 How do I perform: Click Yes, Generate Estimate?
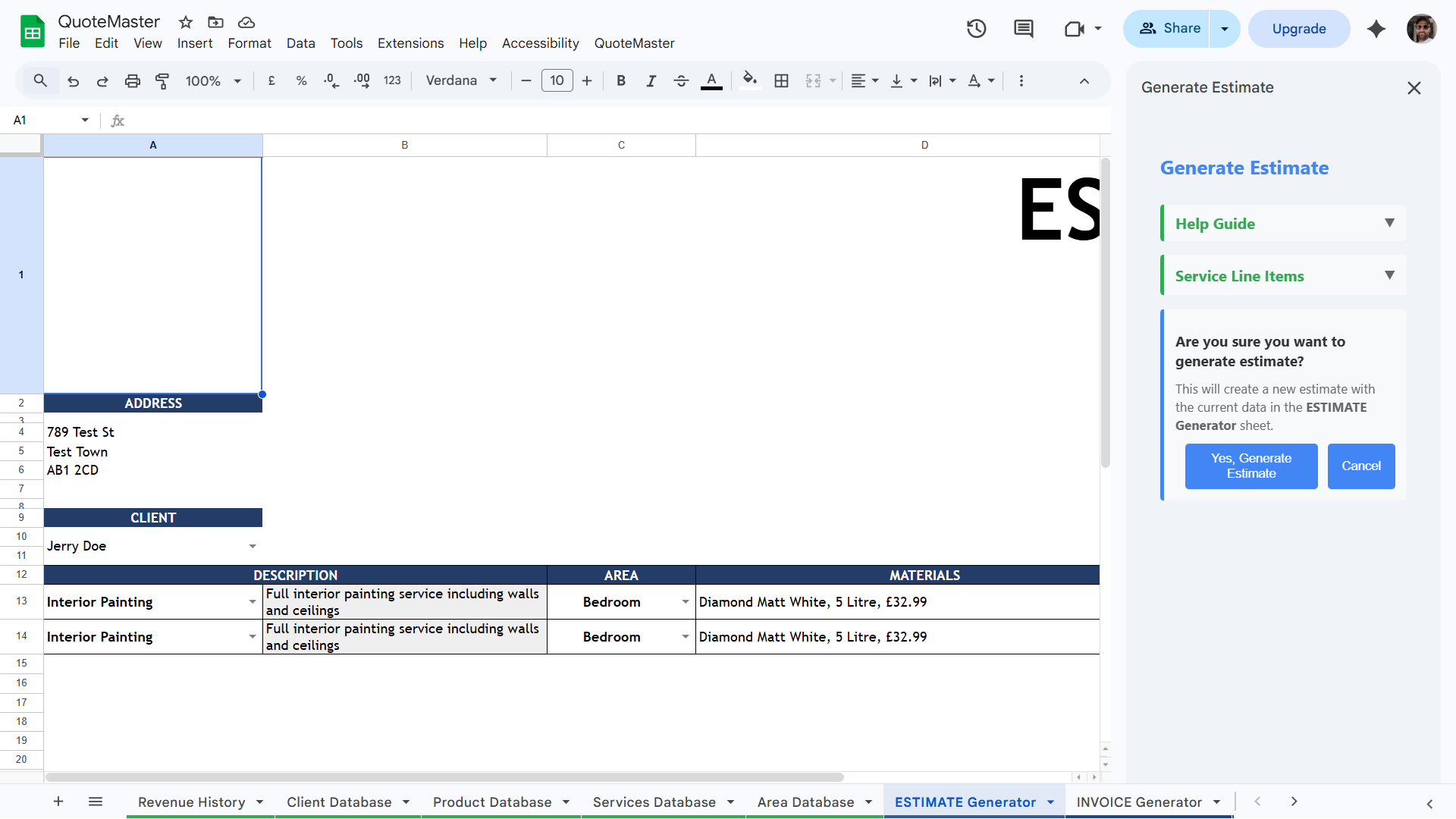(x=1250, y=466)
